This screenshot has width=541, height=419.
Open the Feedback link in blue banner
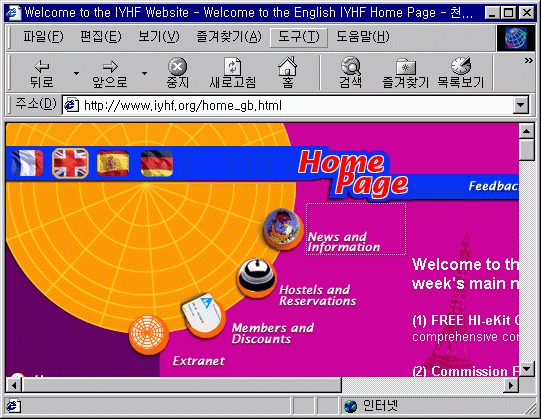[493, 186]
